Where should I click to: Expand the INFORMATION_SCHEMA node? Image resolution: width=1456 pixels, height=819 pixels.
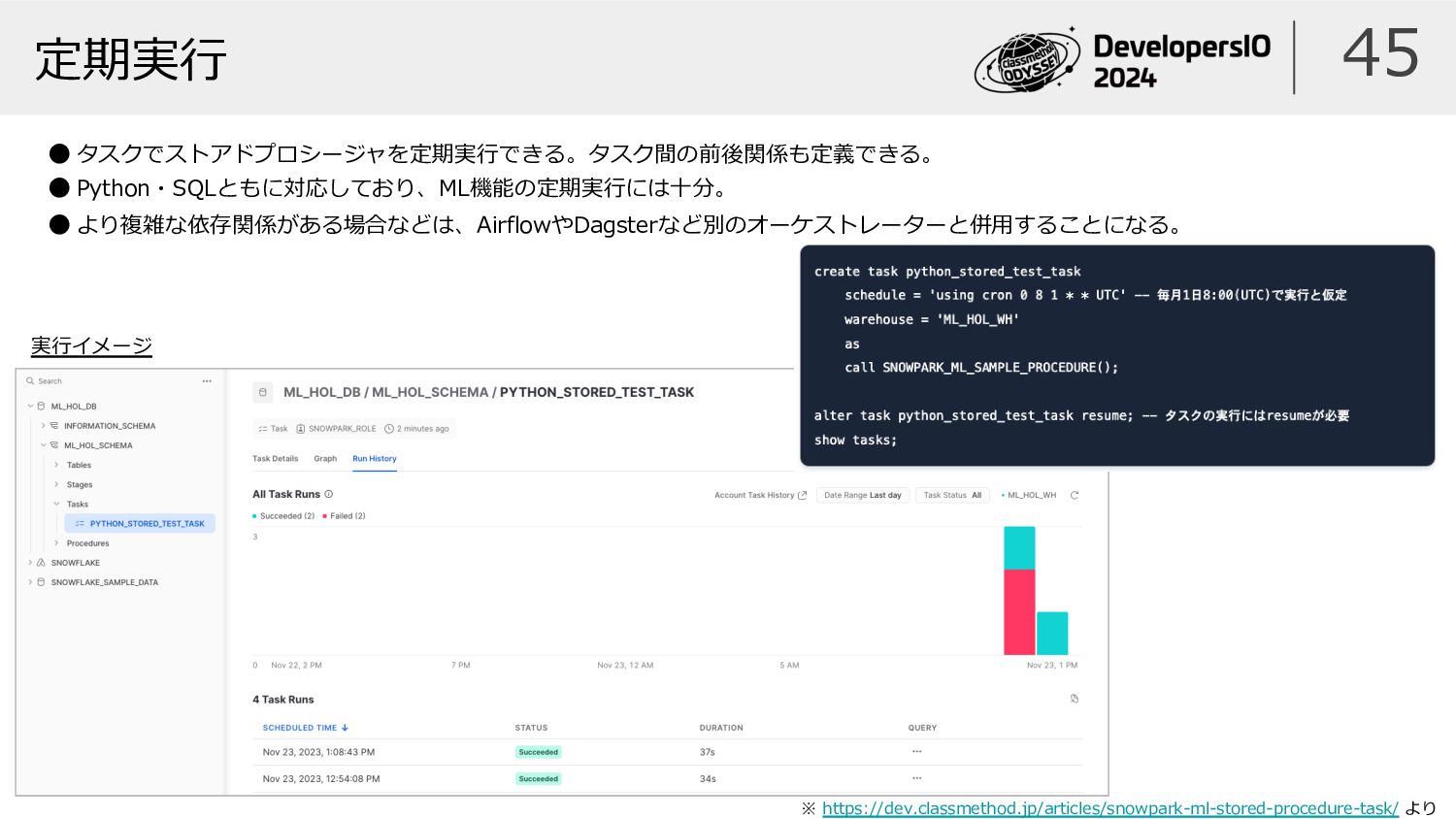(x=44, y=426)
